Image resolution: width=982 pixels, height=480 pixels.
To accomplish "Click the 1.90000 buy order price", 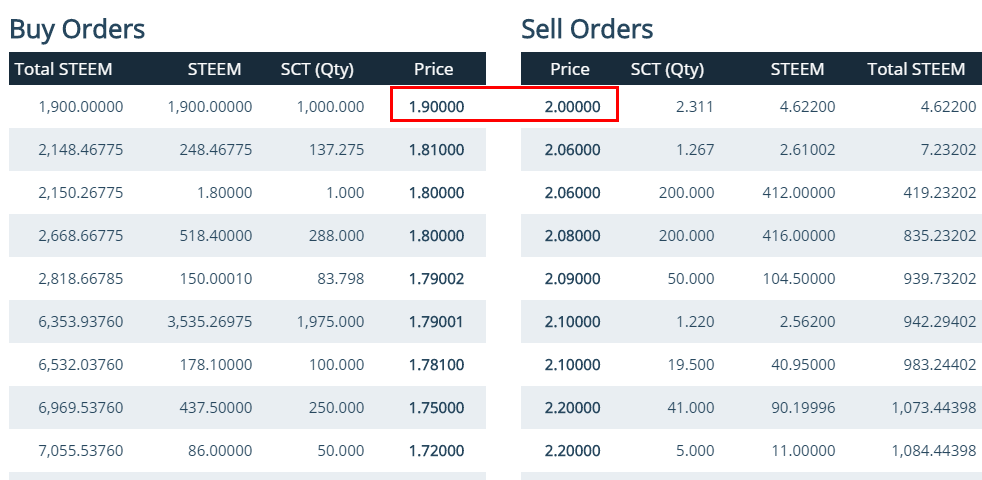I will (437, 107).
